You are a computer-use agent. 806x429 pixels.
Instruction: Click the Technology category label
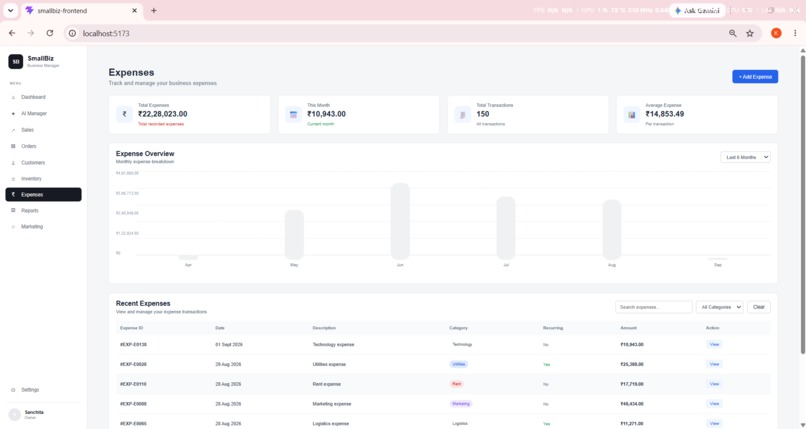point(462,345)
